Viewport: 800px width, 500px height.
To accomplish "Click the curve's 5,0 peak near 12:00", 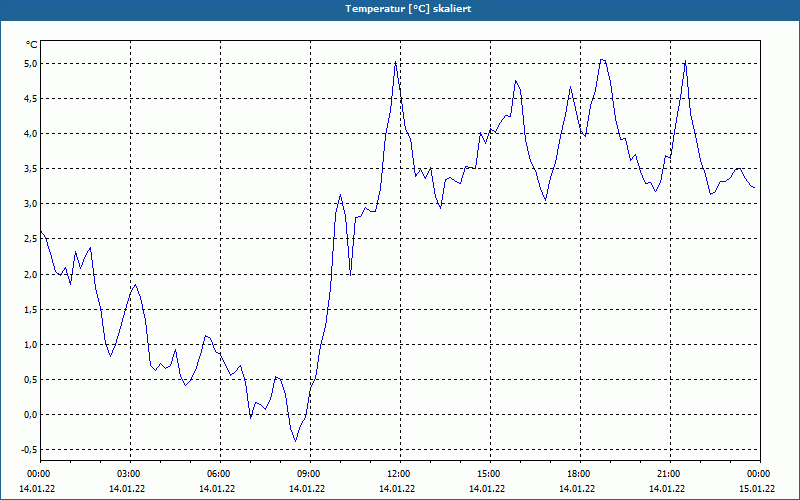I will (x=395, y=62).
